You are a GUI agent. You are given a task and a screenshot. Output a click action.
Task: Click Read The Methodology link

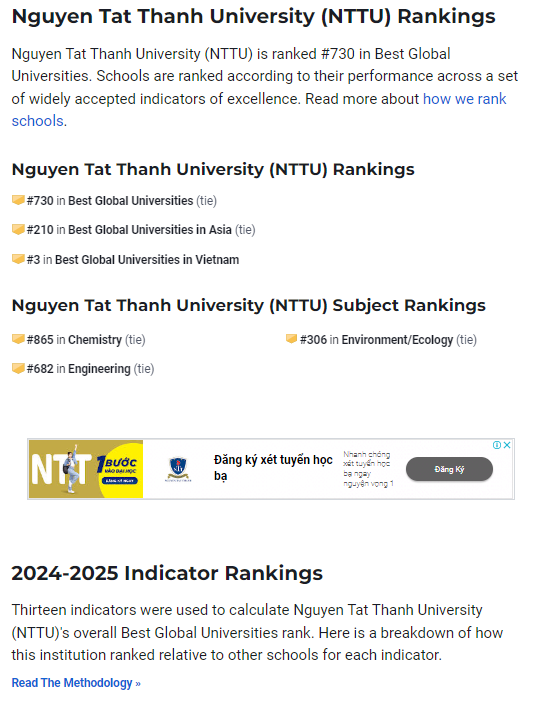tap(76, 683)
